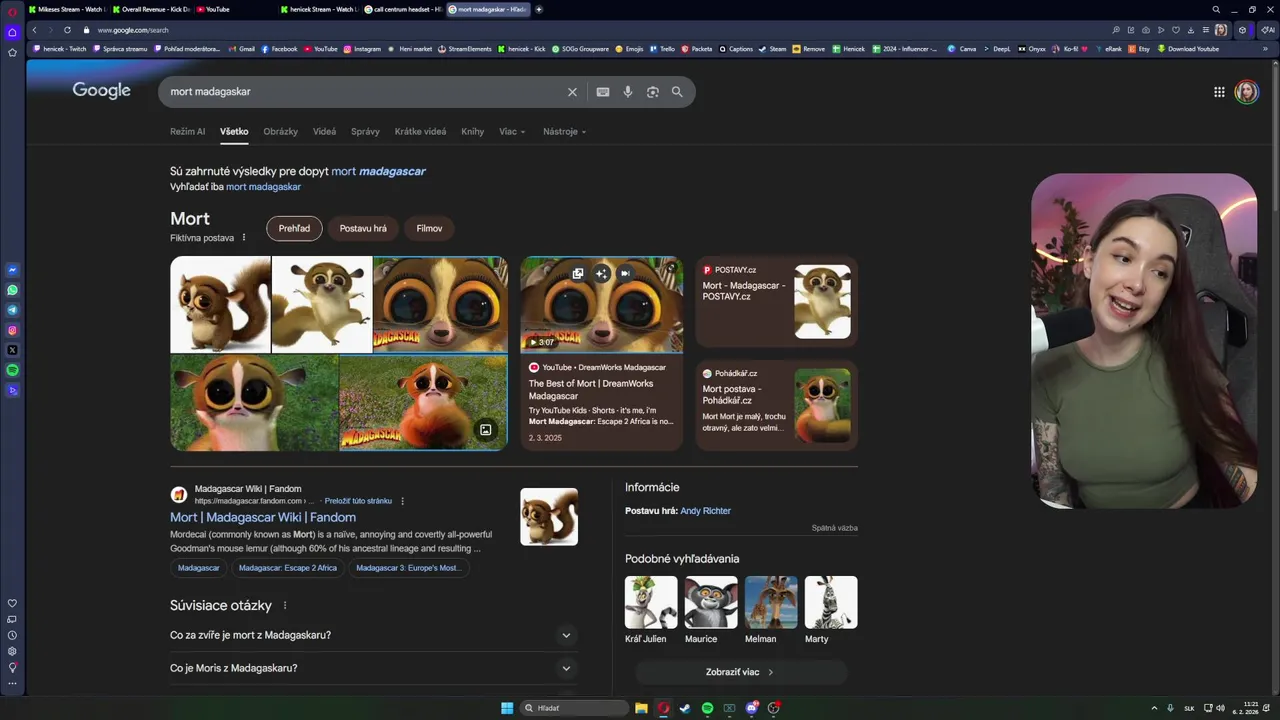Image resolution: width=1280 pixels, height=720 pixels.
Task: Click the Preložiť túto stránku link
Action: click(358, 501)
